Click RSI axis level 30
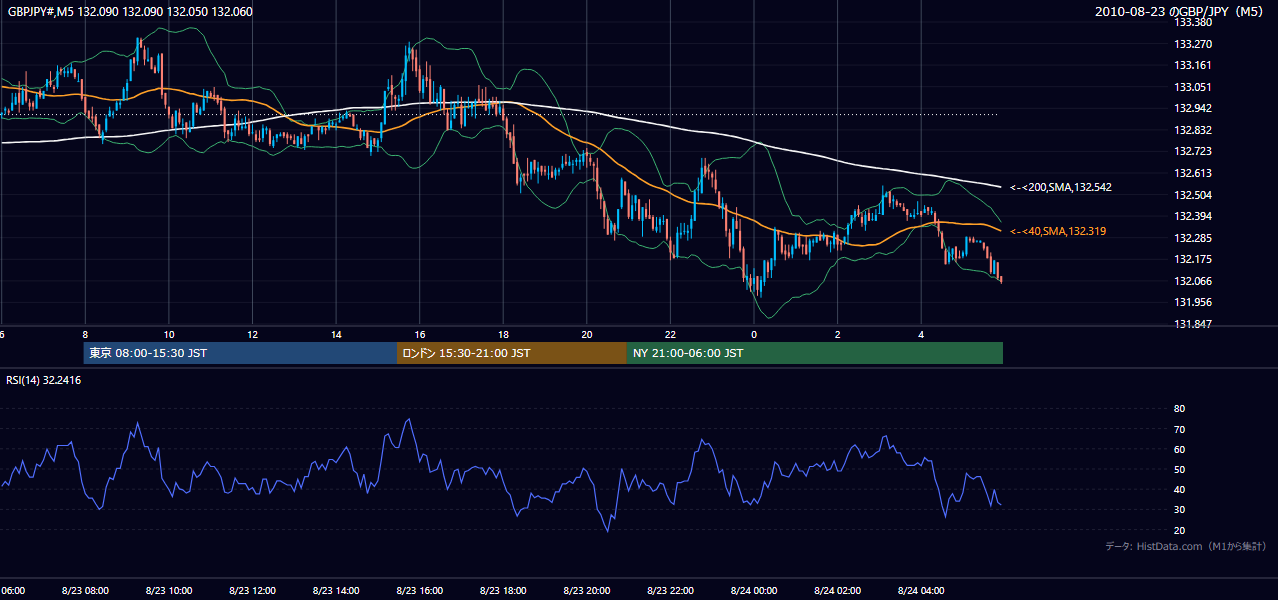This screenshot has height=600, width=1278. point(1179,510)
